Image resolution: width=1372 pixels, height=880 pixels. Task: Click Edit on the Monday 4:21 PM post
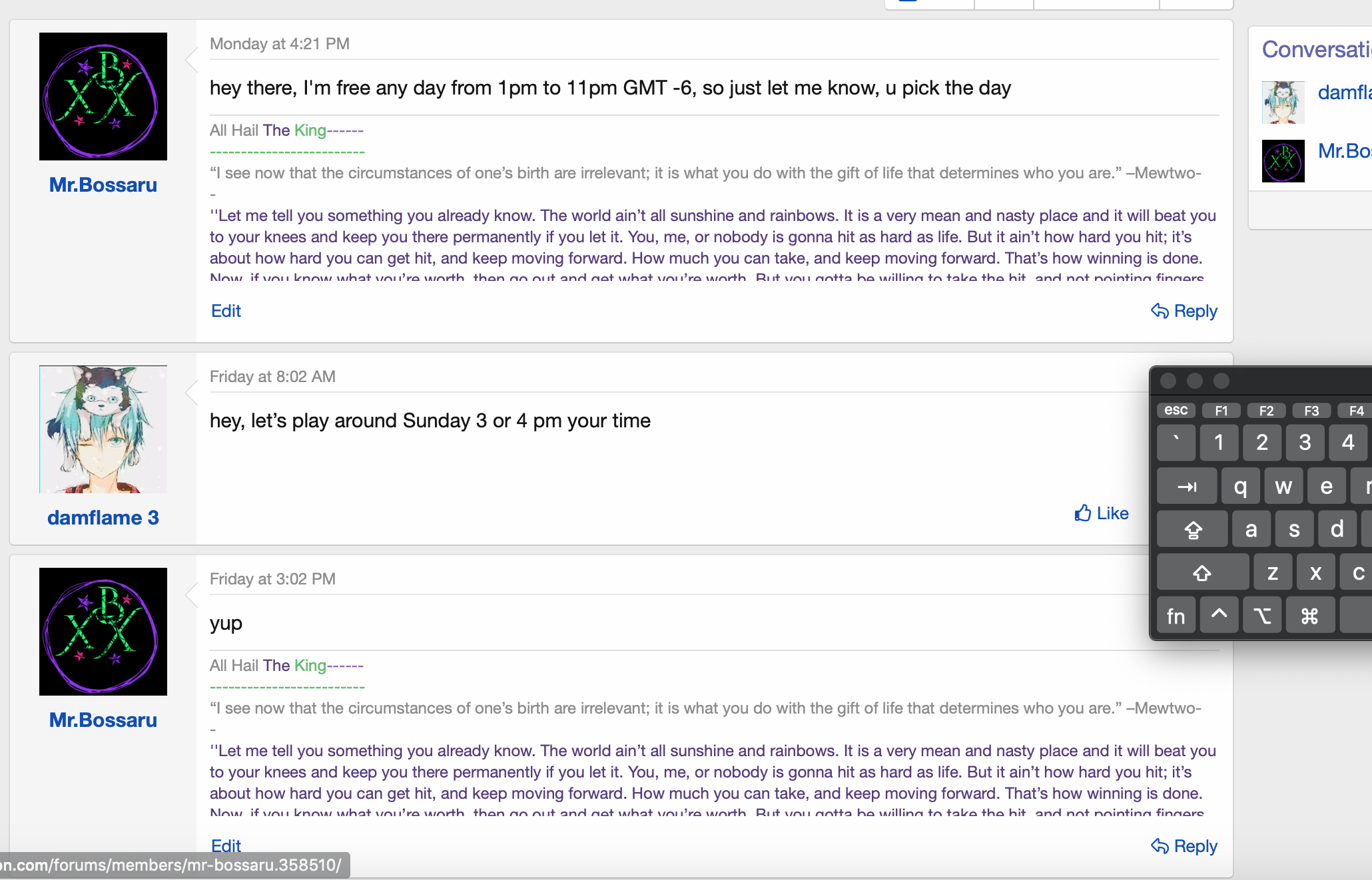click(226, 311)
